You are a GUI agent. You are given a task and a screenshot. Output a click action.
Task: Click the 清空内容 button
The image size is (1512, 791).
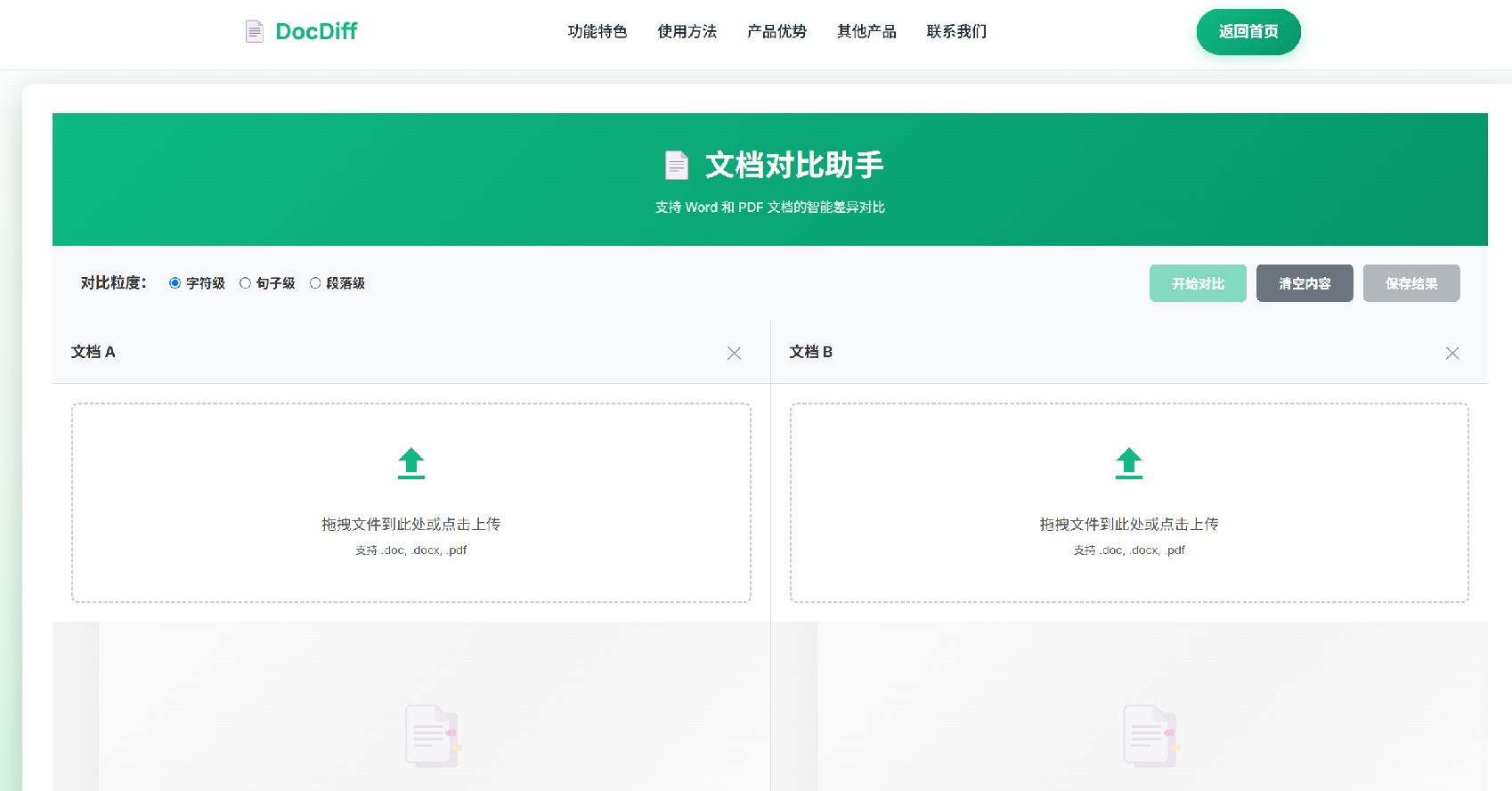click(1305, 283)
